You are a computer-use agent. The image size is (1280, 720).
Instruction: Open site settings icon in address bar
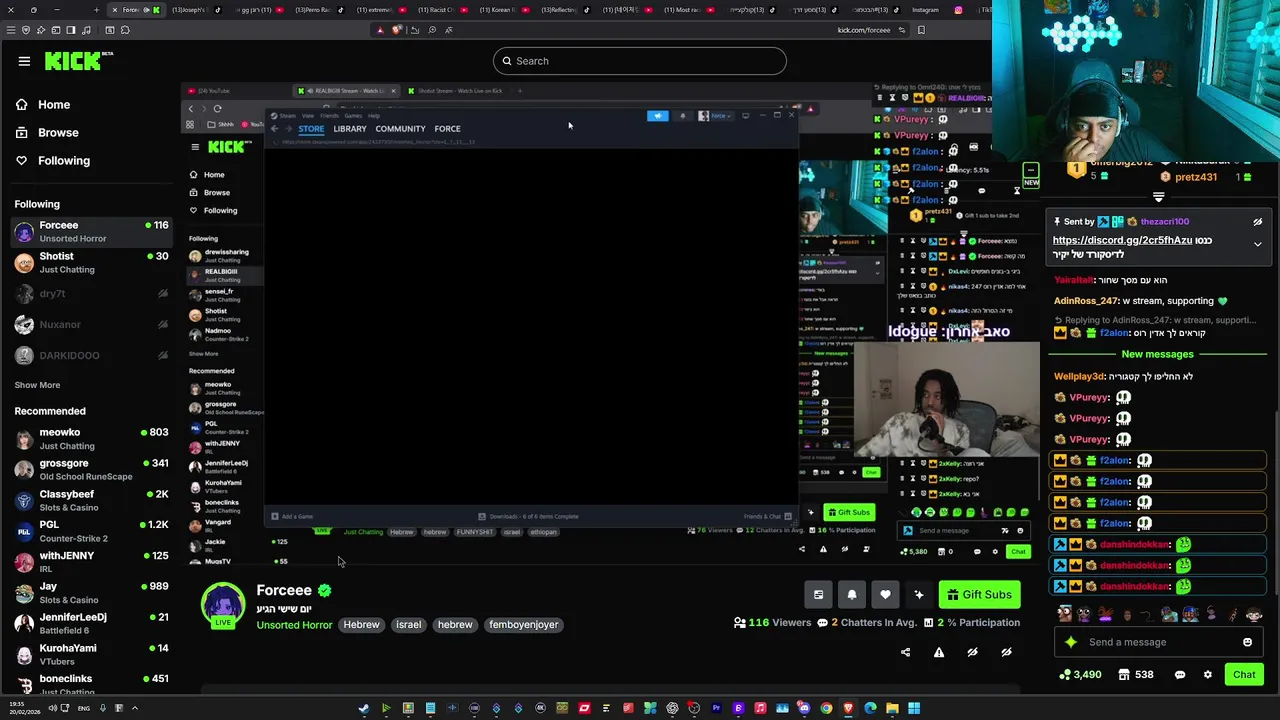pyautogui.click(x=902, y=30)
